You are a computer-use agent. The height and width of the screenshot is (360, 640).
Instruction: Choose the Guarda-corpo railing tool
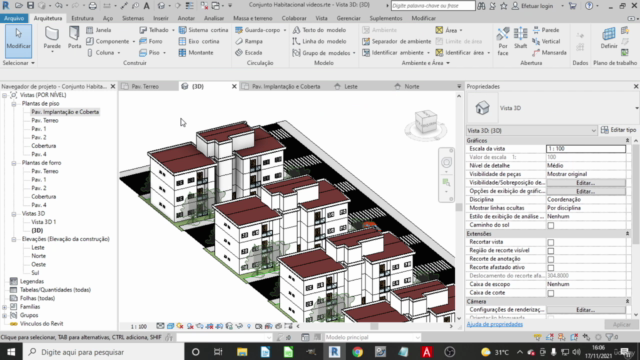click(258, 30)
